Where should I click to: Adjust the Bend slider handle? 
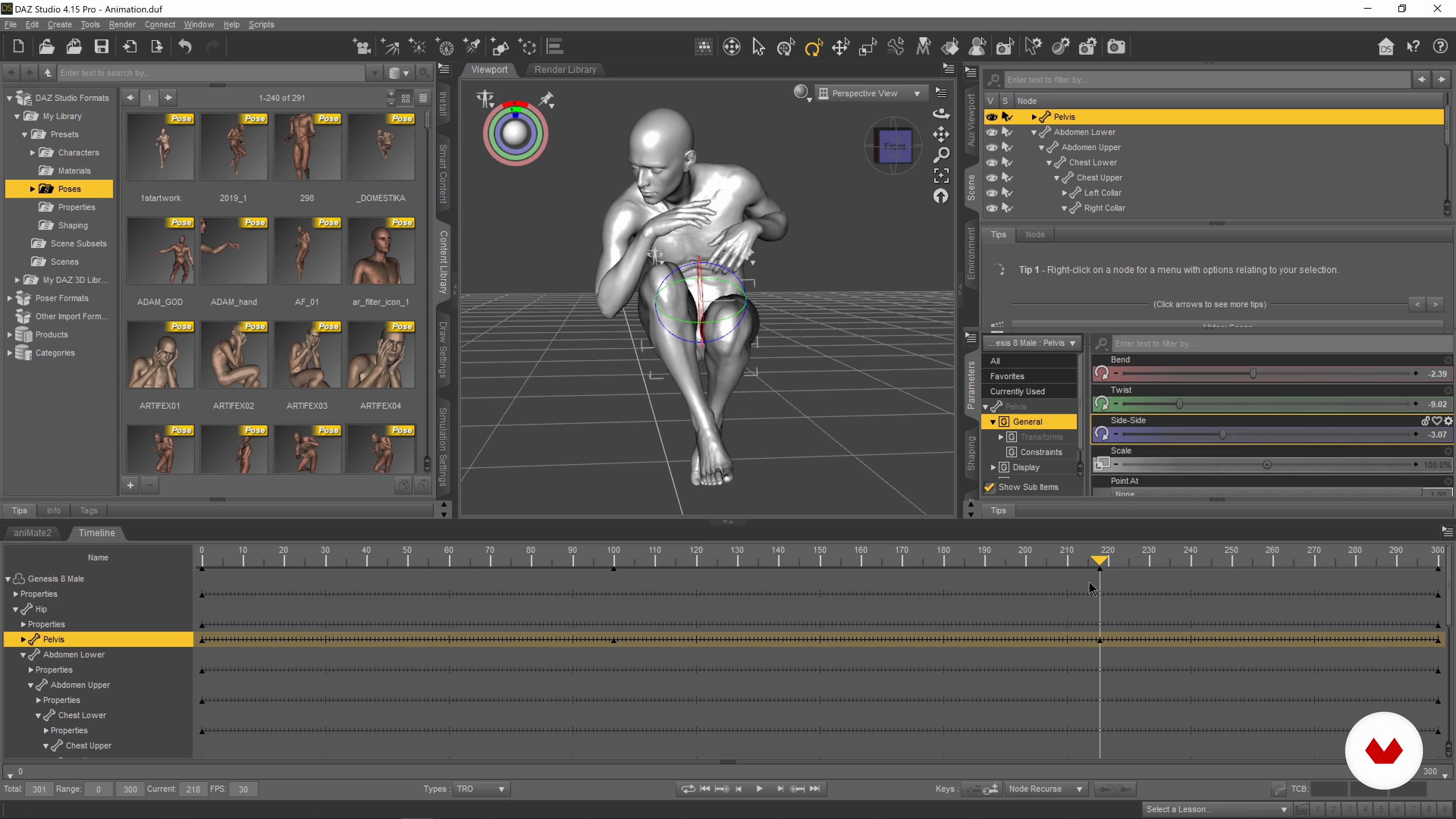[x=1253, y=373]
